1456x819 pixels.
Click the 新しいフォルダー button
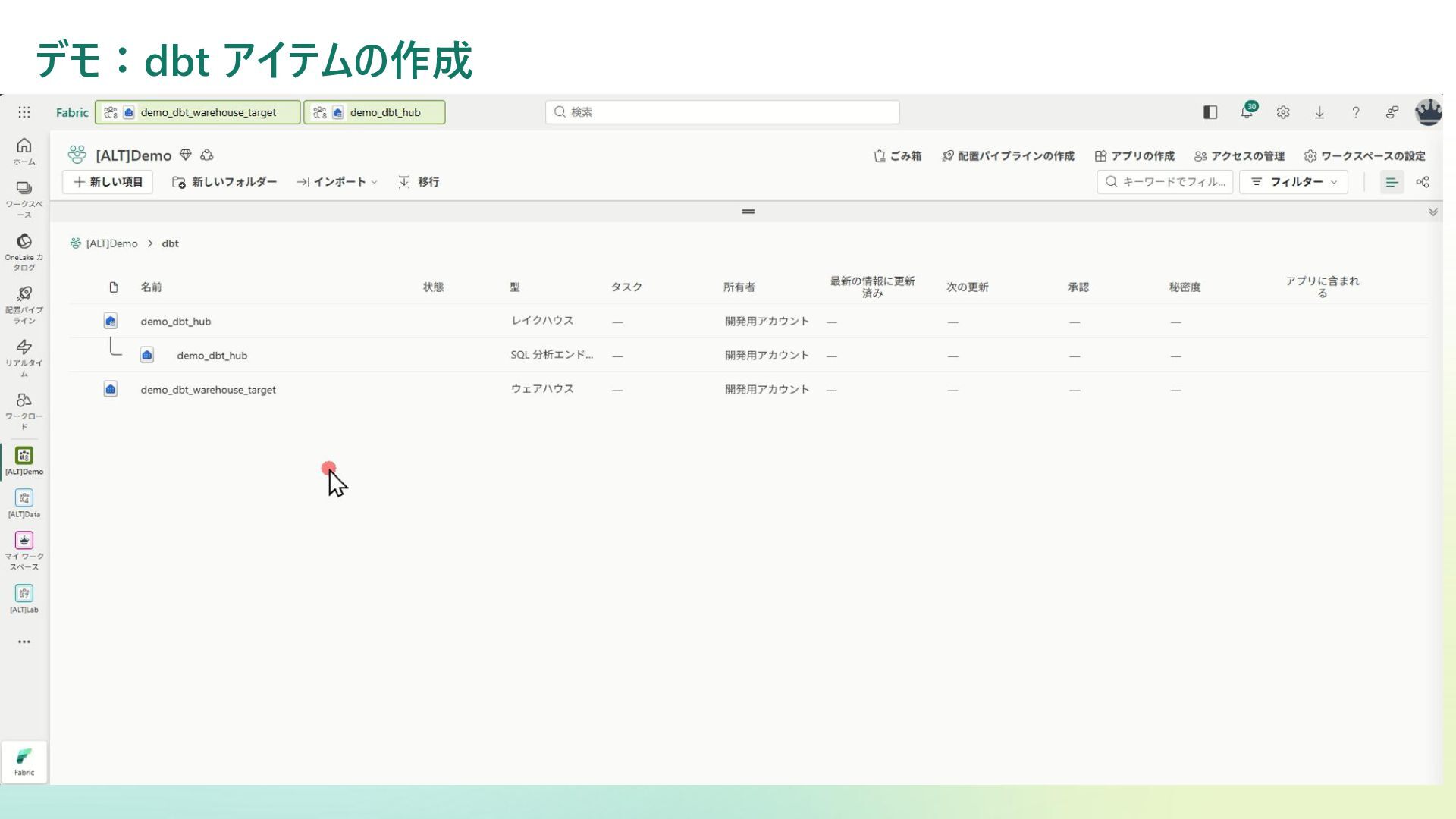click(224, 182)
